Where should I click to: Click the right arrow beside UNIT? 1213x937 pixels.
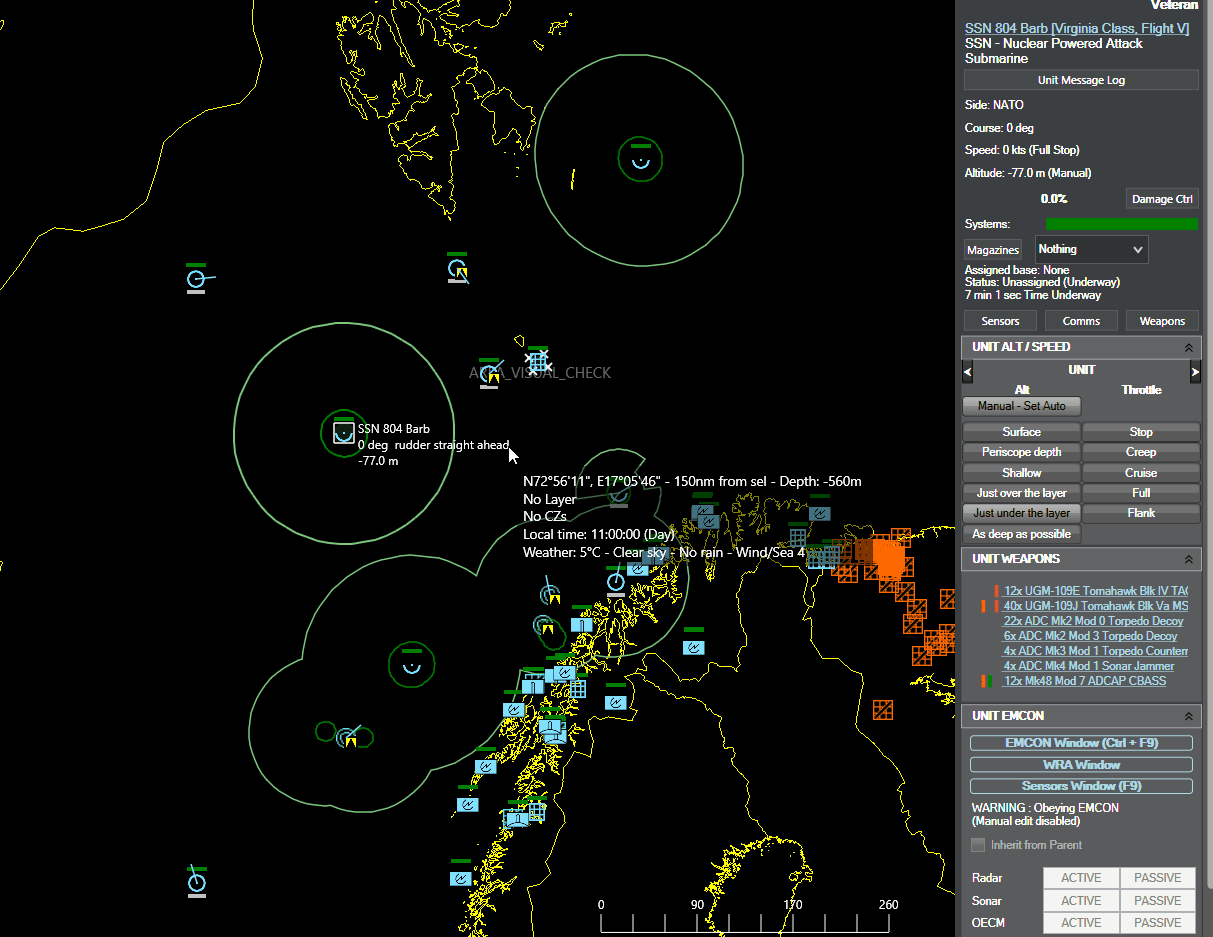point(1195,372)
